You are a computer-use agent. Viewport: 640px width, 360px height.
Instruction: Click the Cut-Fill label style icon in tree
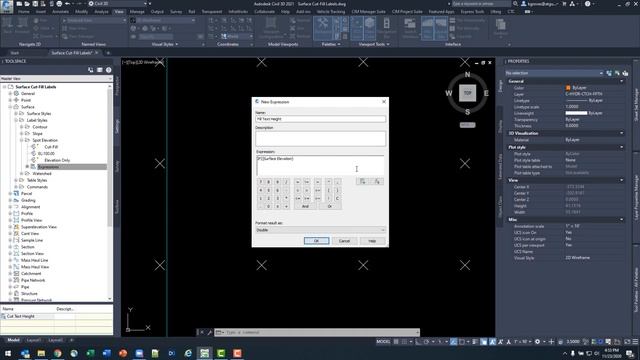tap(34, 147)
